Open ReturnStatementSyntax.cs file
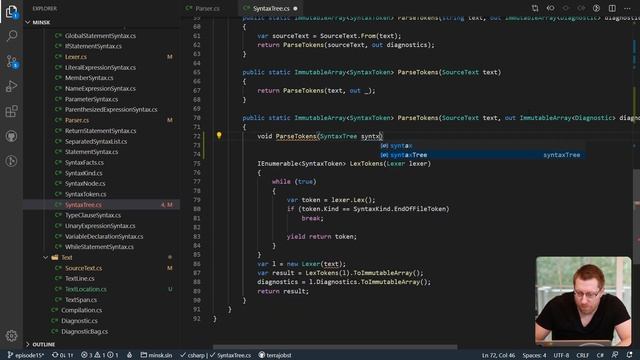Viewport: 640px width, 360px height. [100, 131]
